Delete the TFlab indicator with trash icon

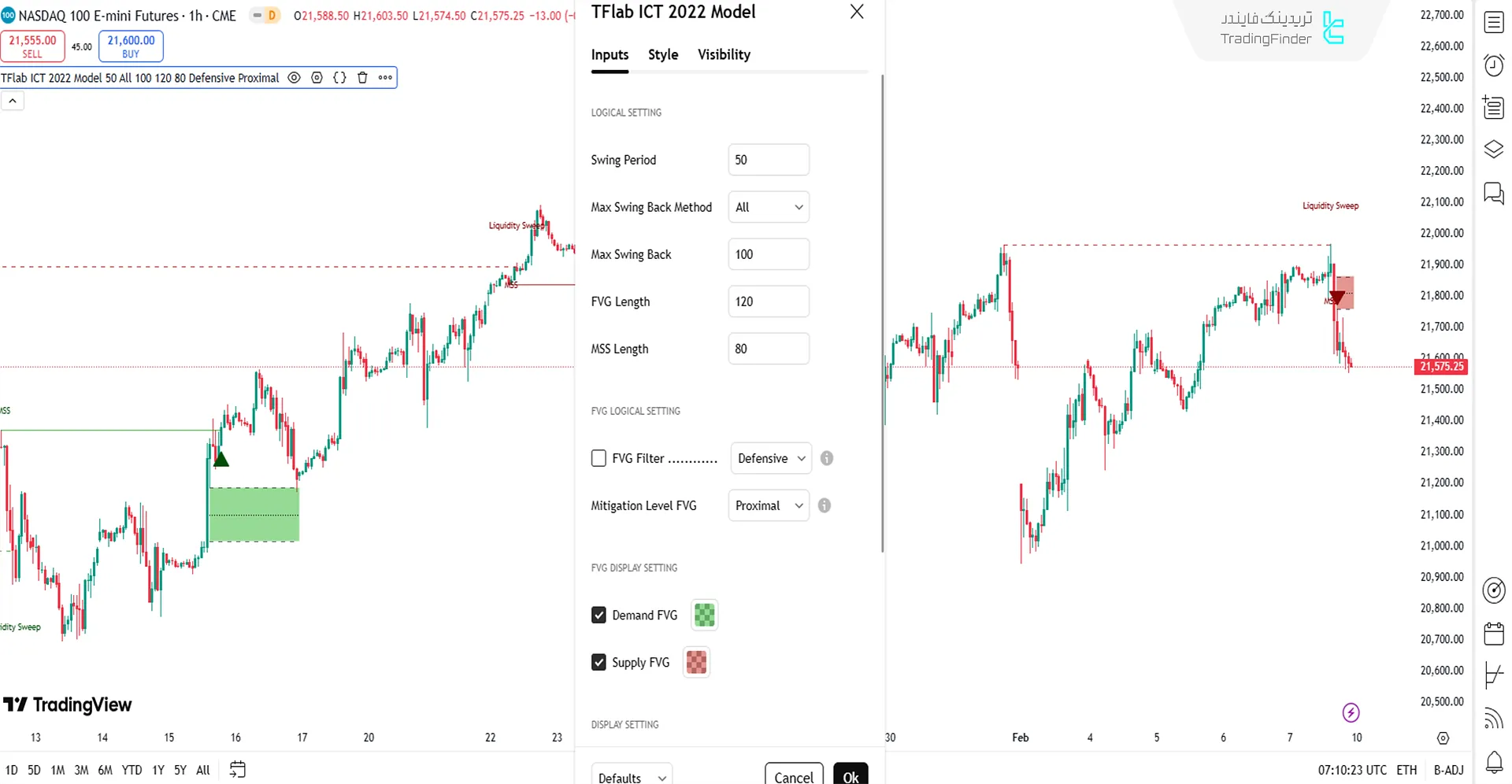(362, 78)
